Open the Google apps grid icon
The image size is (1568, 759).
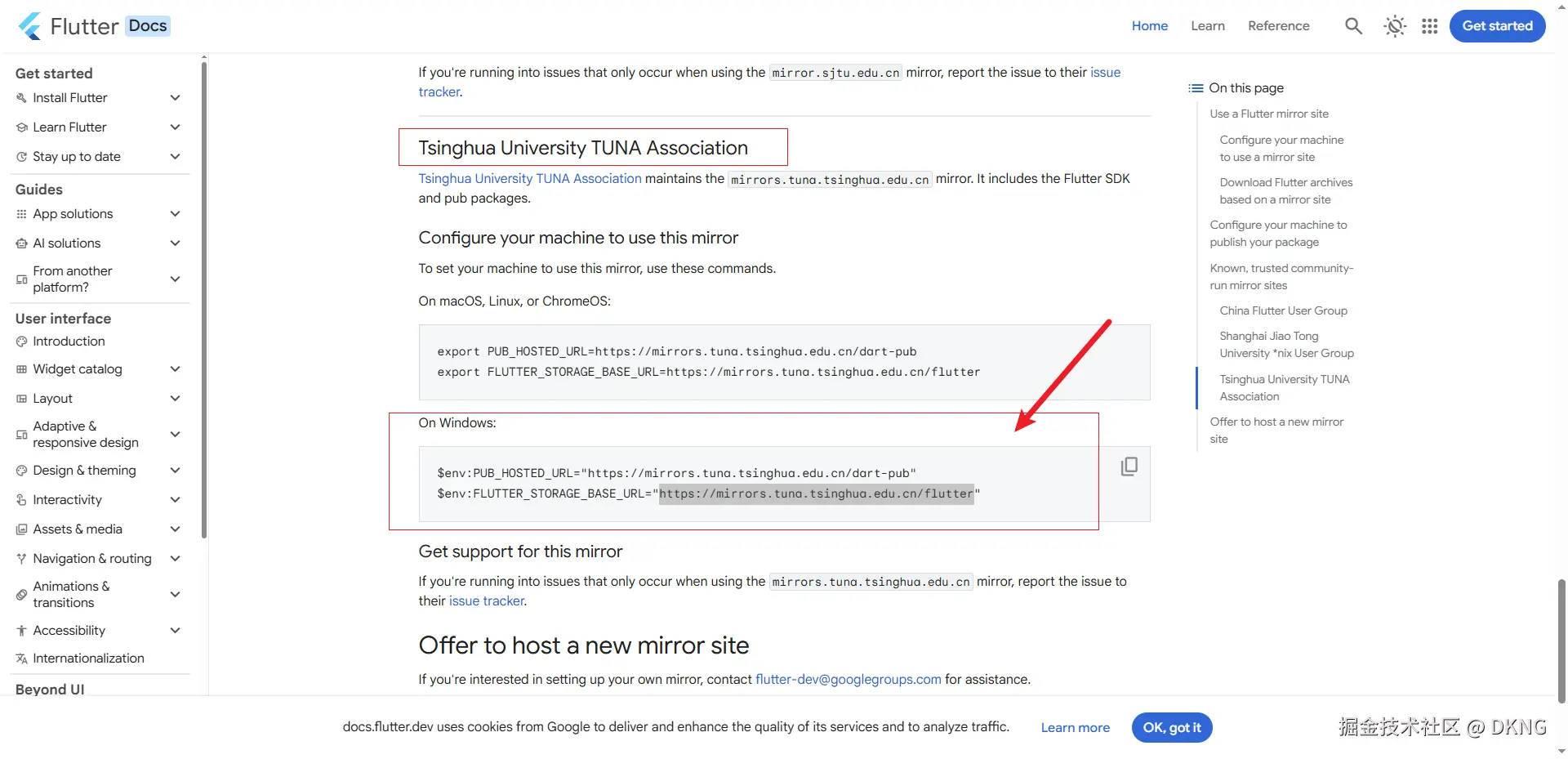click(1429, 26)
